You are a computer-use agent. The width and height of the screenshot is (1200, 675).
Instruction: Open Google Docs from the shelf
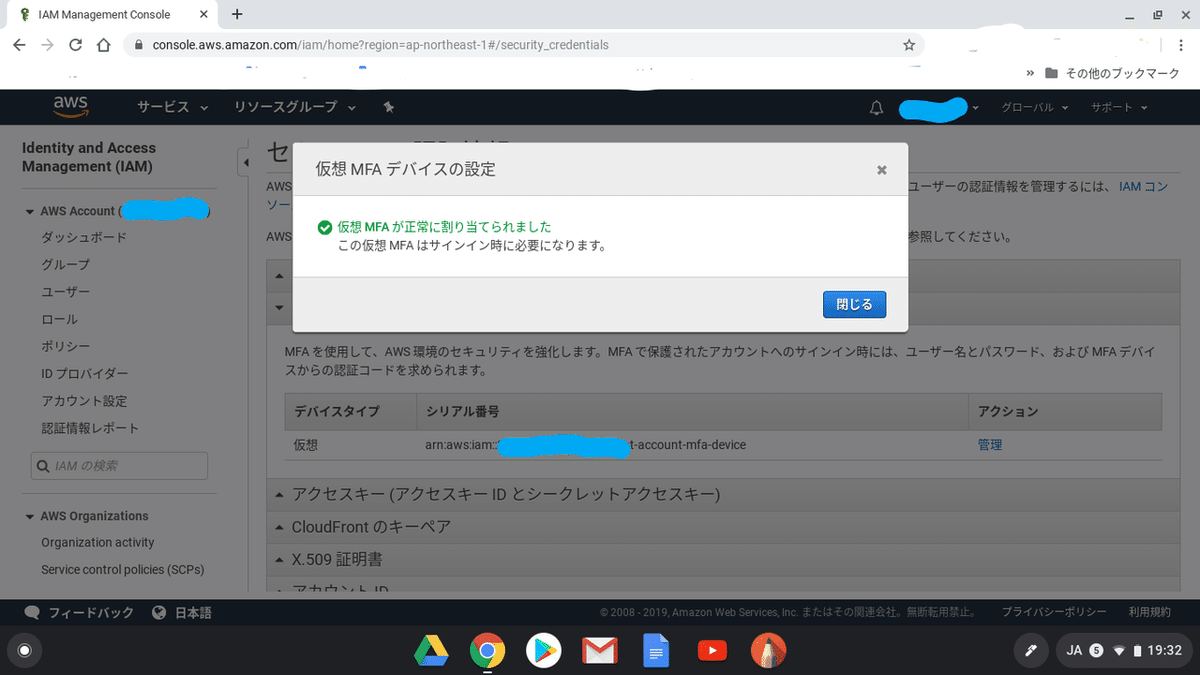pos(655,651)
